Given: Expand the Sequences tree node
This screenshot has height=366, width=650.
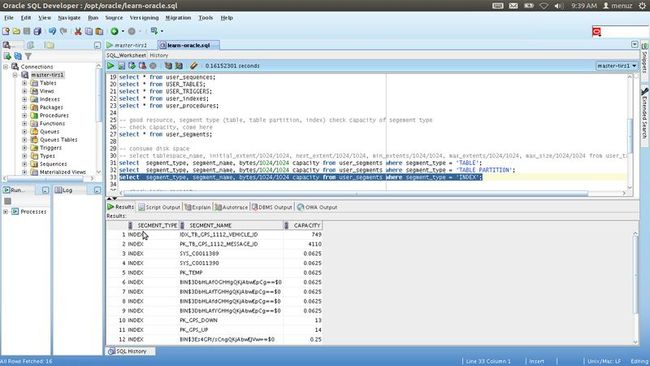Looking at the screenshot, I should click(24, 164).
